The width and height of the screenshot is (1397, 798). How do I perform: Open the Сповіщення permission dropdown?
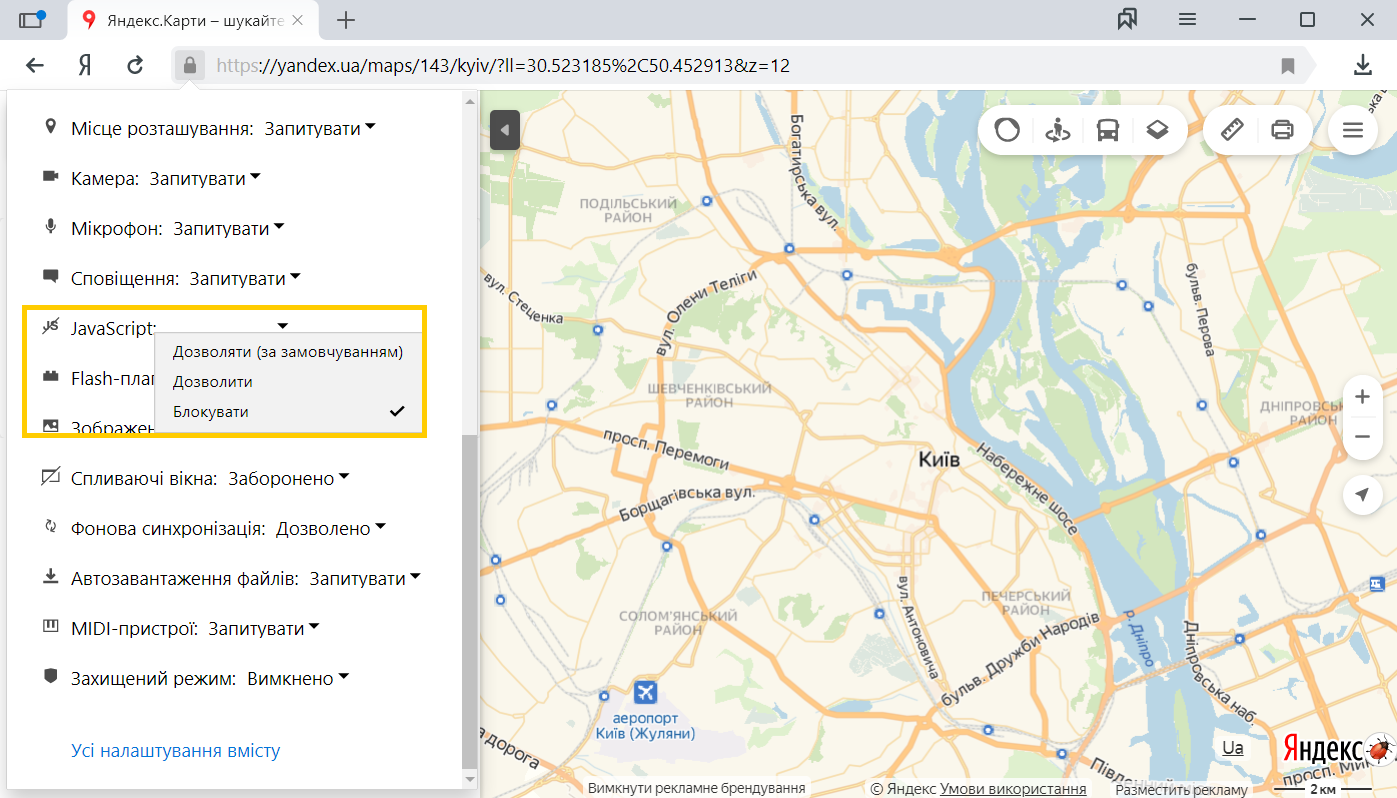click(245, 279)
